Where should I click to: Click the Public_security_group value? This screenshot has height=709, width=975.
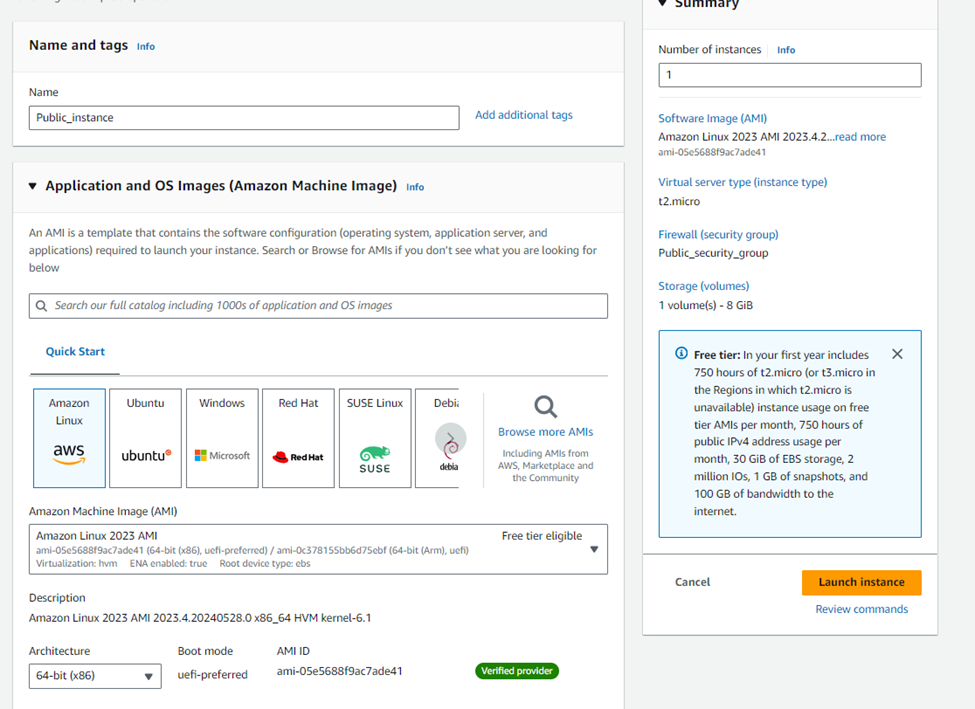tap(713, 253)
